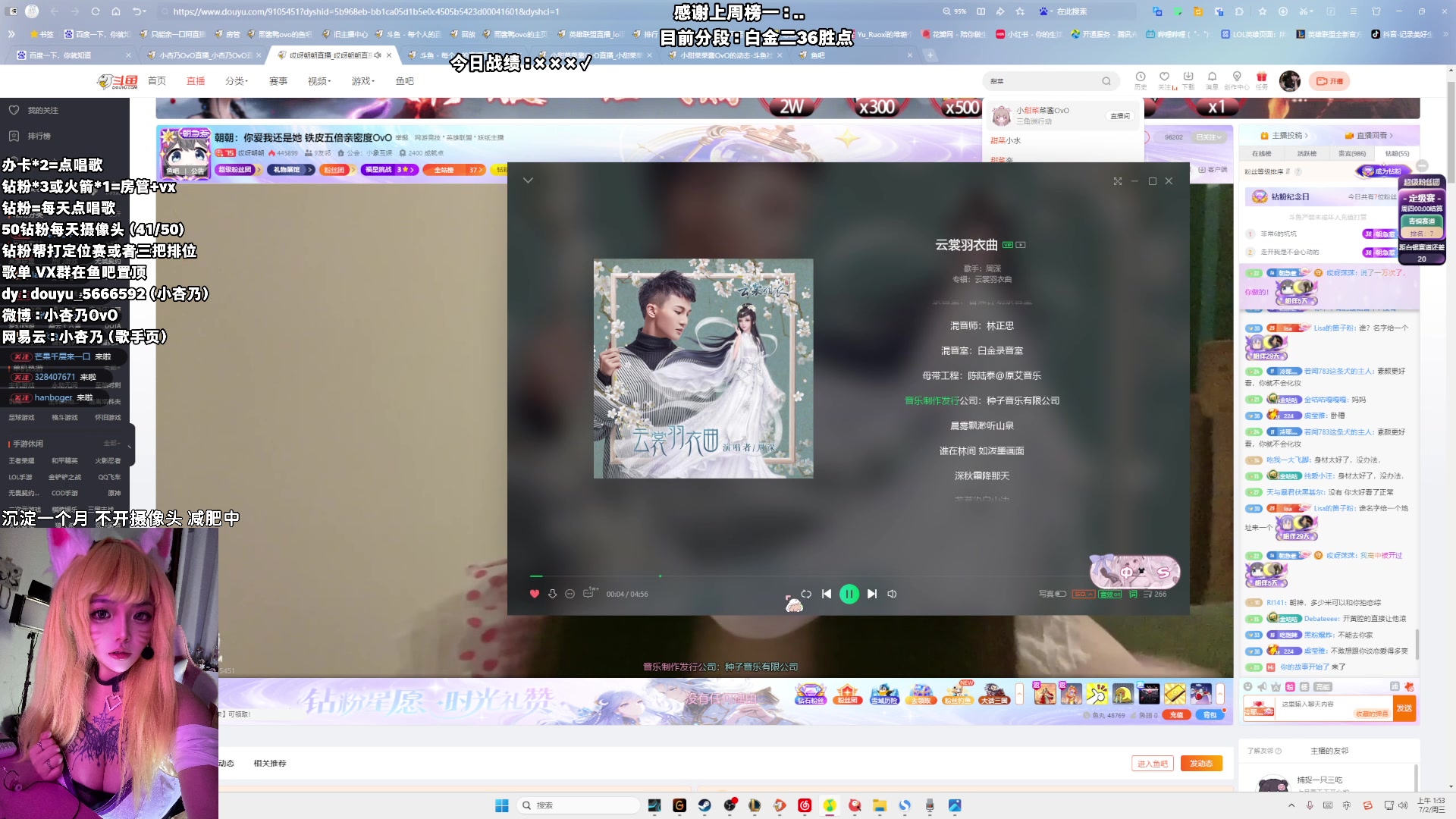Switch to 贵宾(986) tab
Image resolution: width=1456 pixels, height=819 pixels.
[1352, 153]
